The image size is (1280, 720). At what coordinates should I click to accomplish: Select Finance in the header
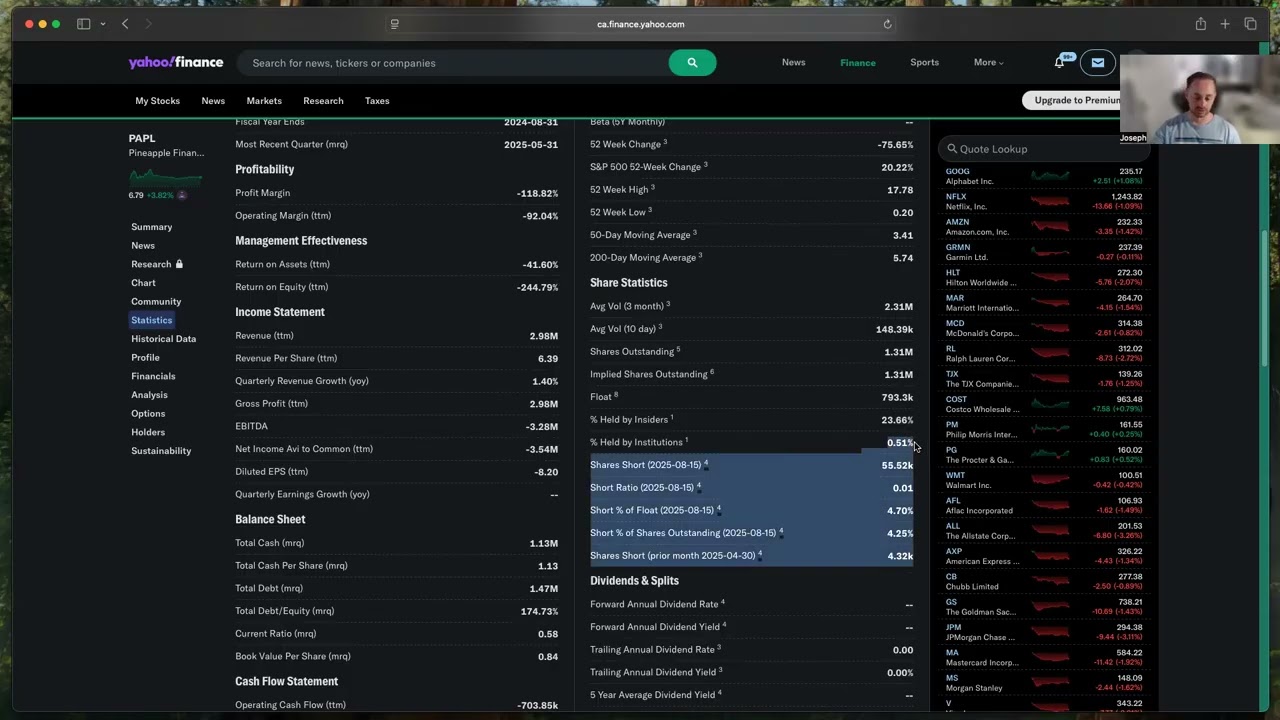coord(857,62)
